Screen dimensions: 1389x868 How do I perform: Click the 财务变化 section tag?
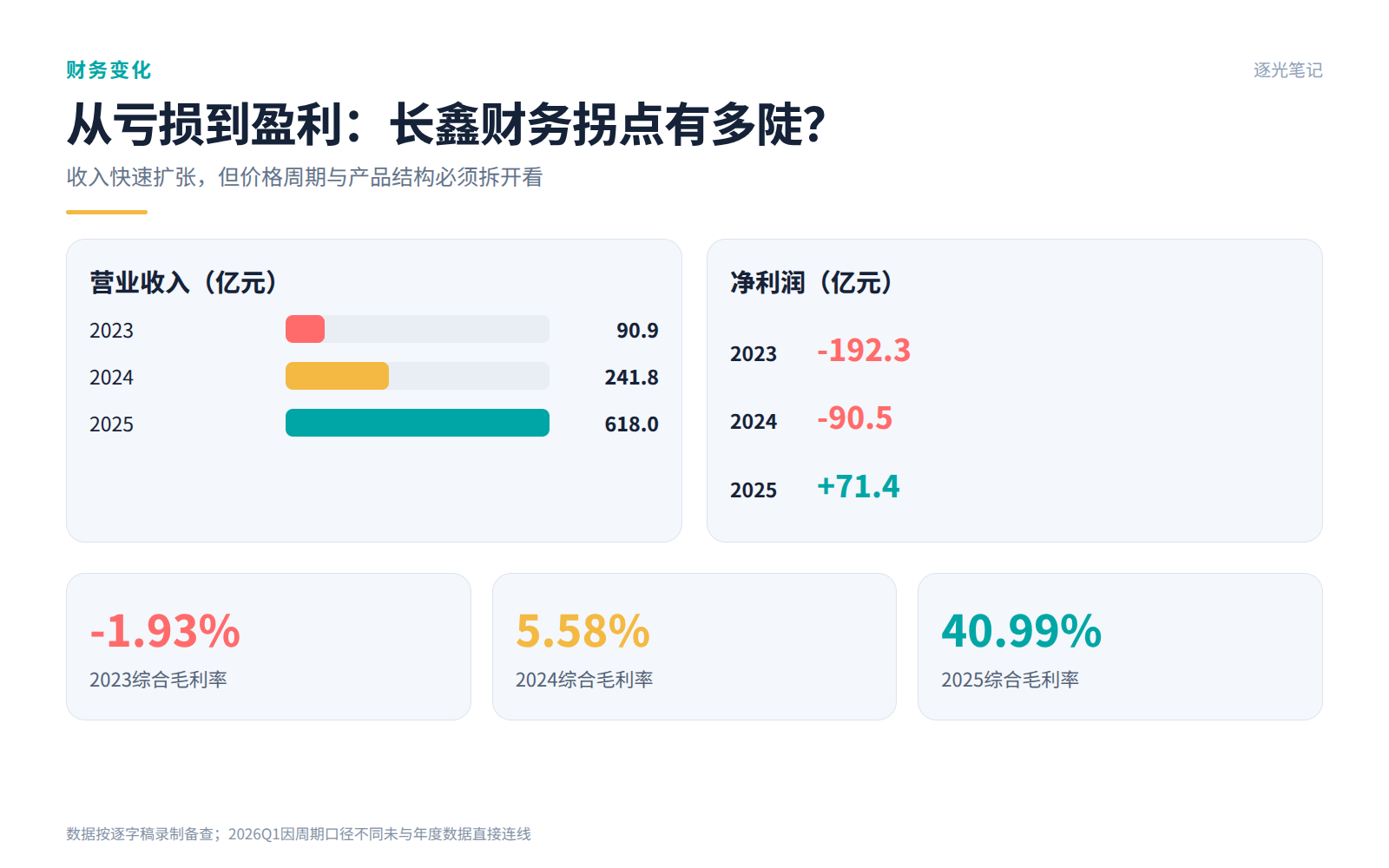point(109,70)
